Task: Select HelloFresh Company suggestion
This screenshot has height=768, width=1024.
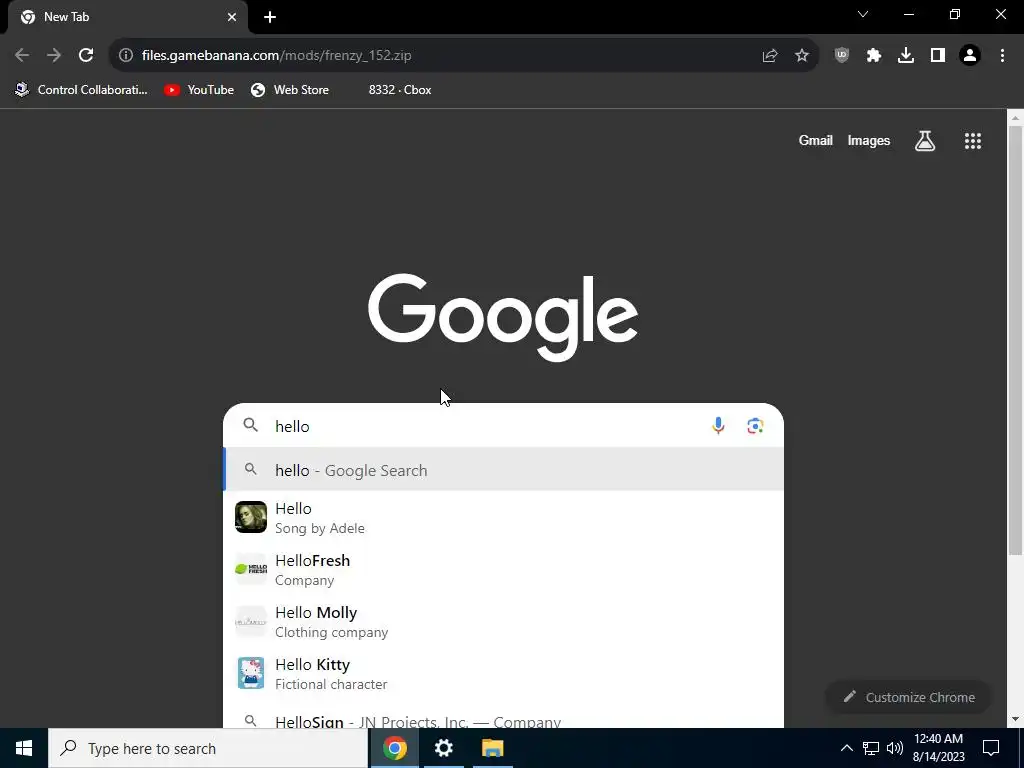Action: tap(504, 569)
